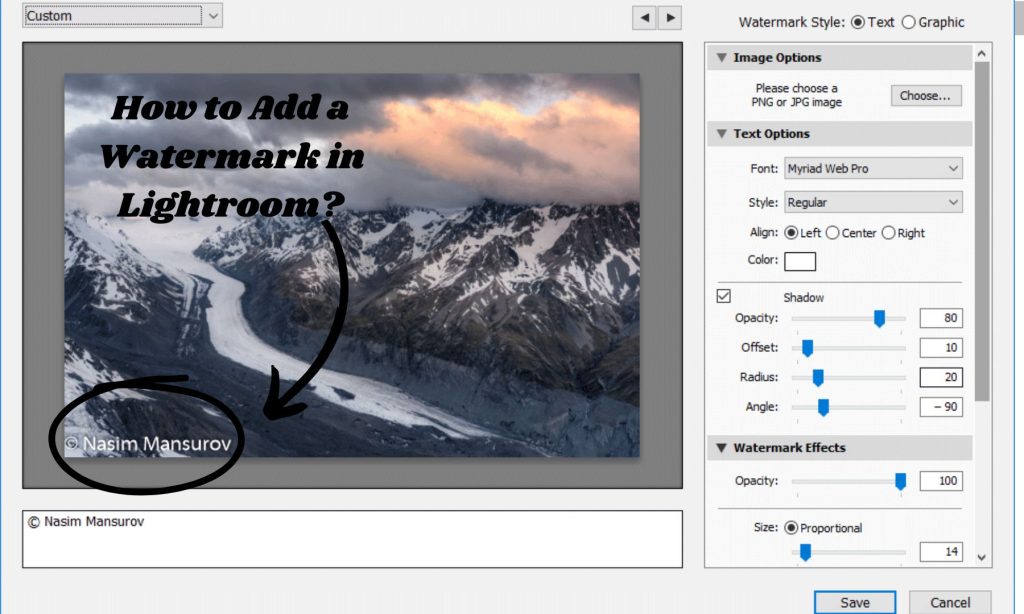Image resolution: width=1024 pixels, height=614 pixels.
Task: Edit the Shadow Angle value -90
Action: (941, 407)
